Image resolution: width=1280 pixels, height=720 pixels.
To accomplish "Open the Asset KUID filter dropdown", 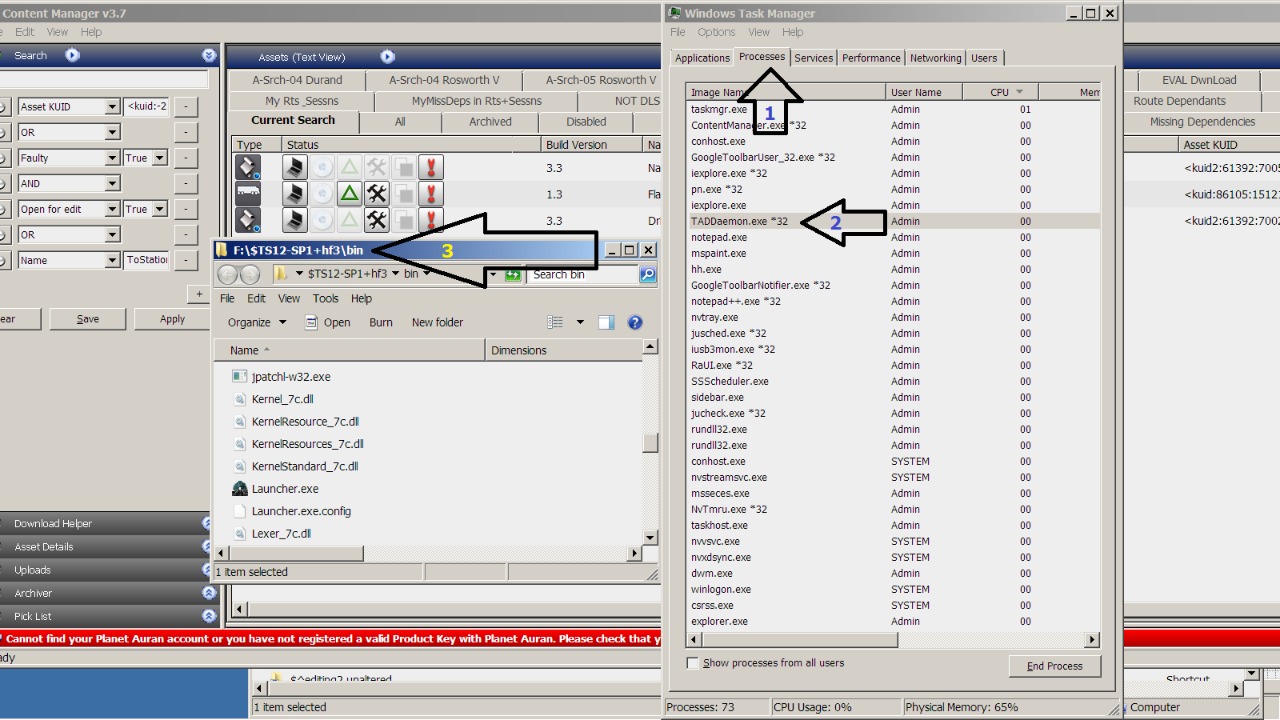I will (112, 107).
